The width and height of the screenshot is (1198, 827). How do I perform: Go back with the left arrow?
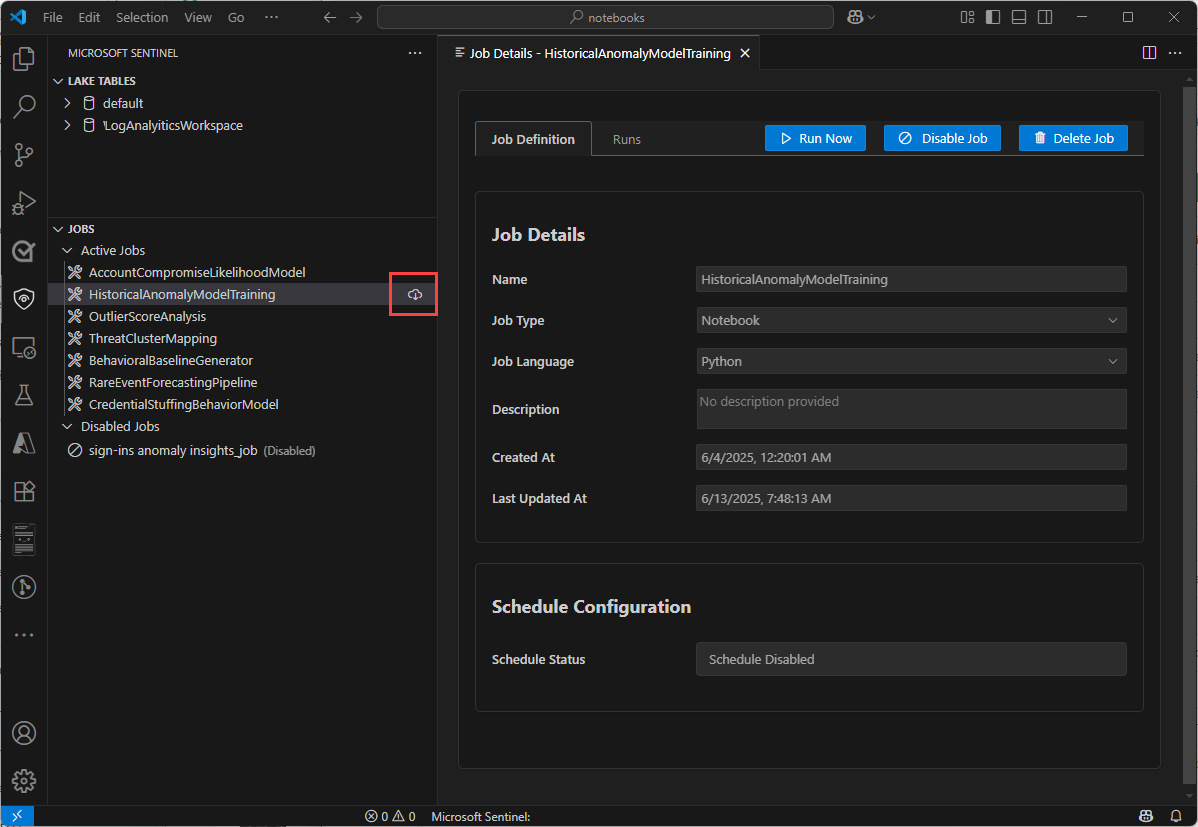(329, 17)
